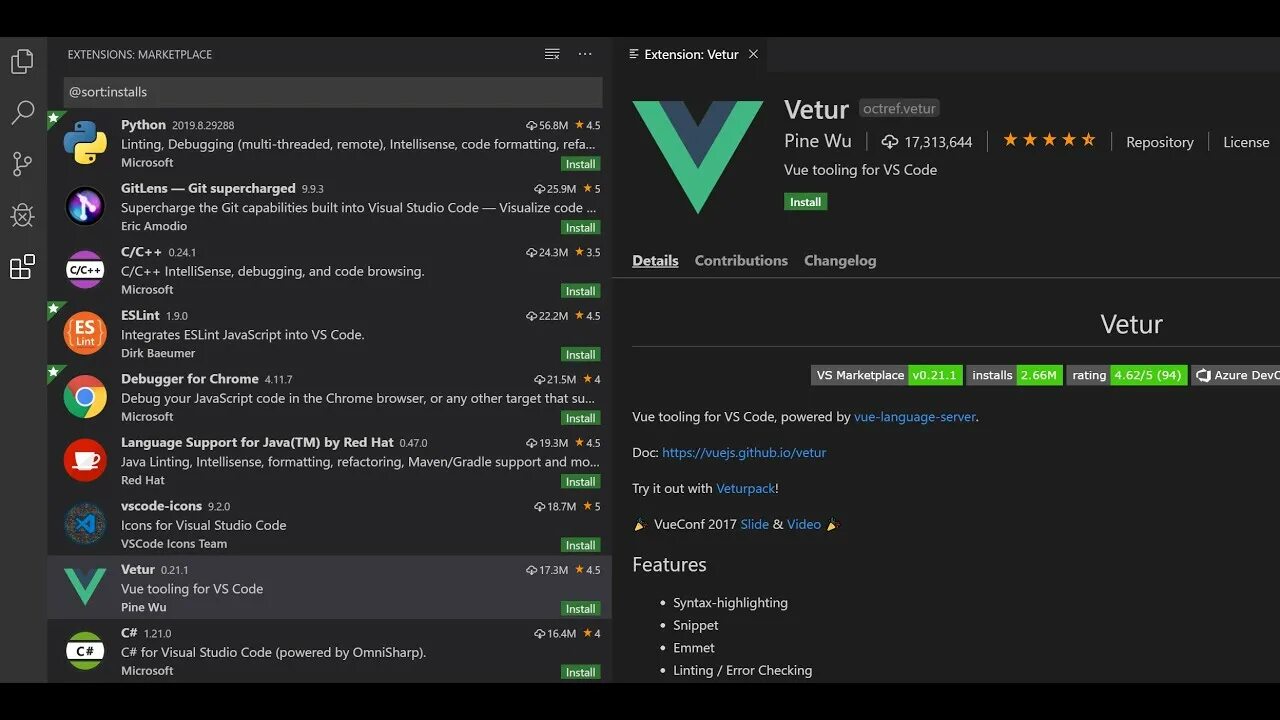
Task: Open the Search view in activity bar
Action: 22,113
